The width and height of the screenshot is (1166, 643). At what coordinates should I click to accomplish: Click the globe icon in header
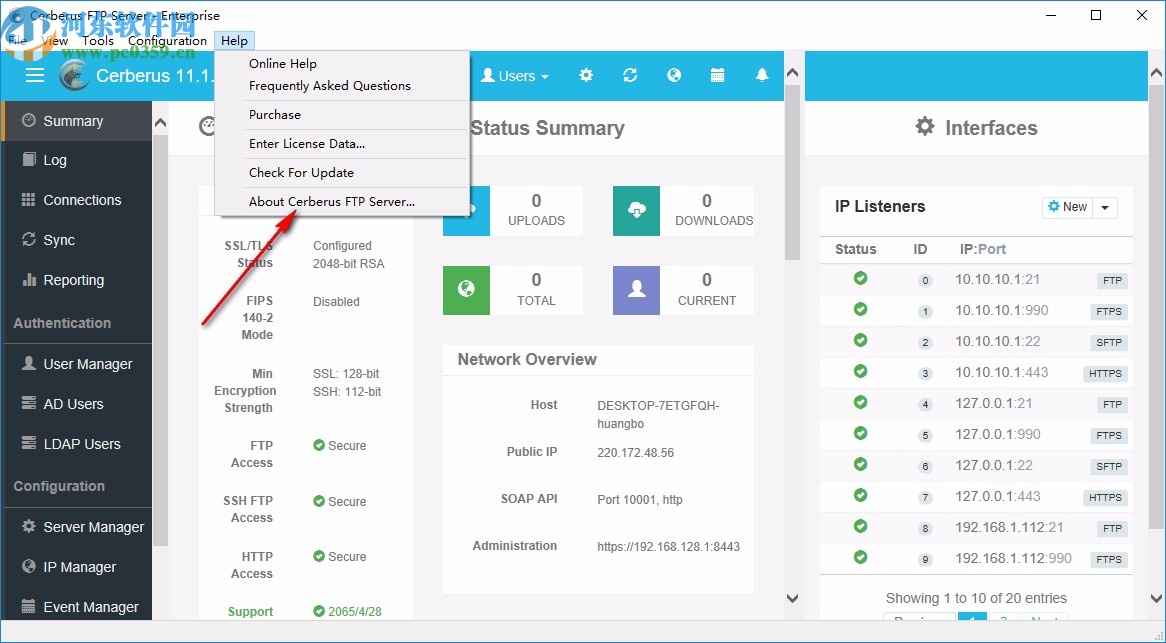pos(674,75)
